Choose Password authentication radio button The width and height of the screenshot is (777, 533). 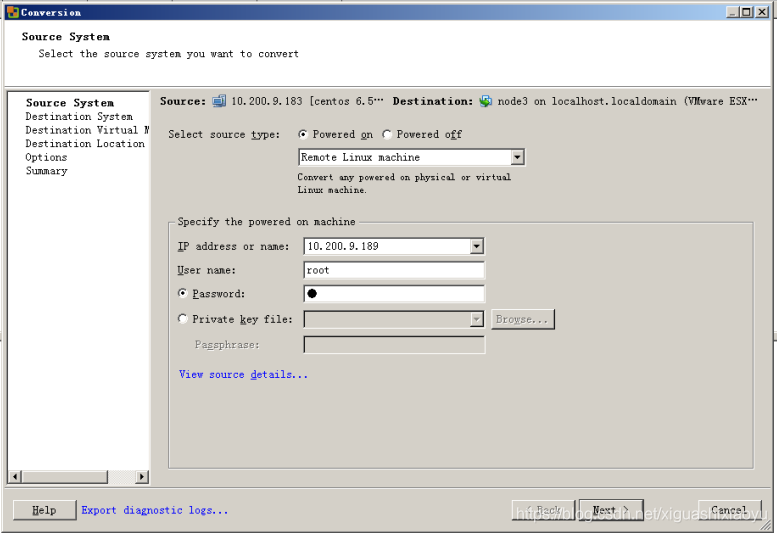[182, 293]
